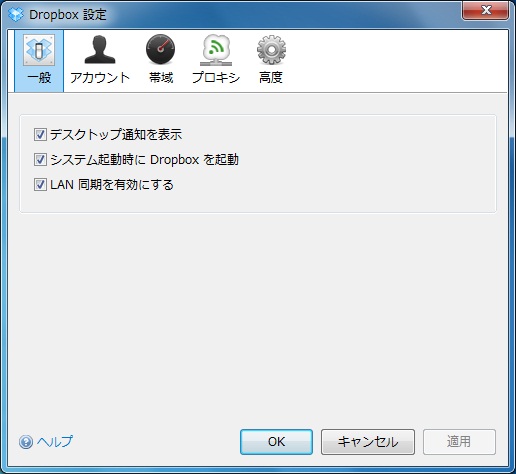The width and height of the screenshot is (516, 474).
Task: Click the OK button
Action: (x=276, y=442)
